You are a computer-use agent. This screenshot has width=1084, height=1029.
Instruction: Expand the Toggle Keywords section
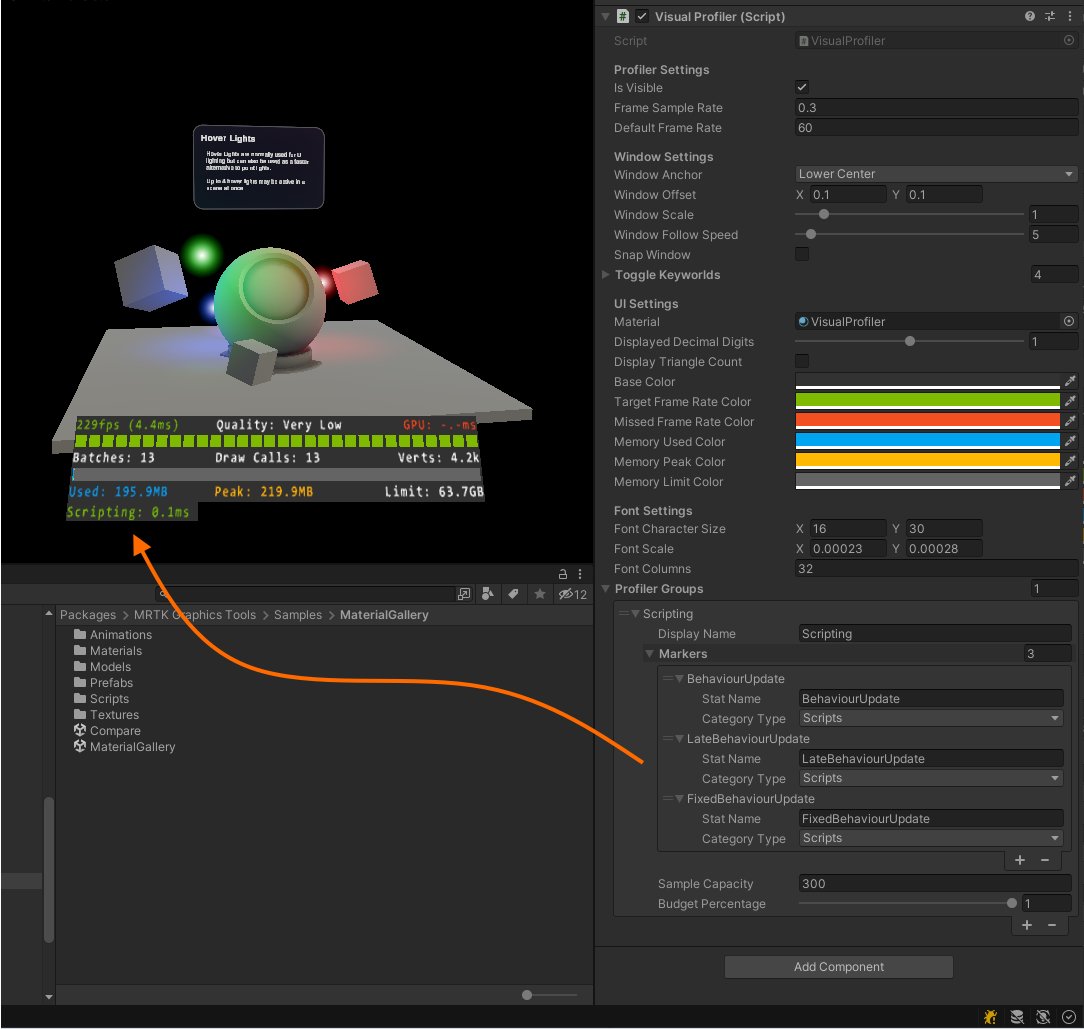click(606, 275)
